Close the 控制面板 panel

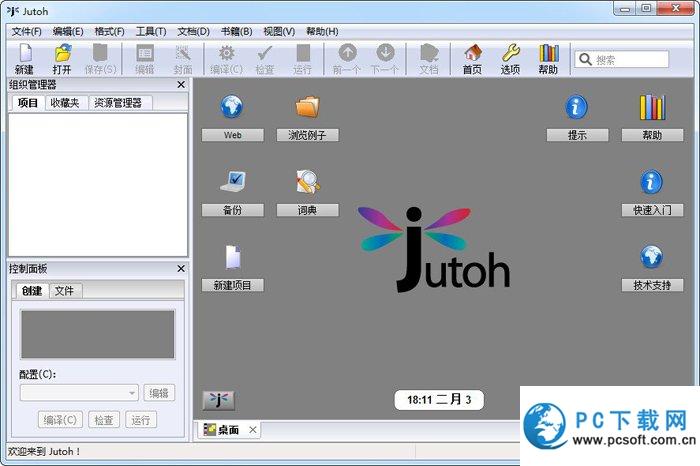[181, 268]
